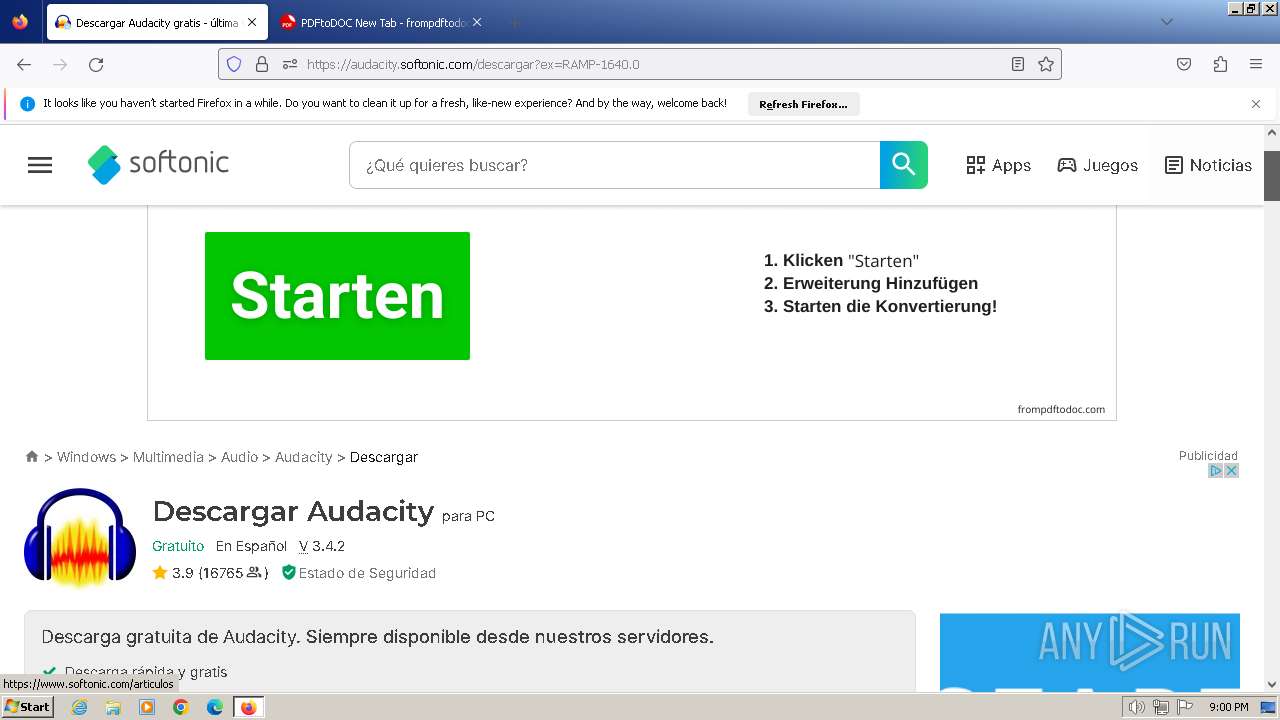Go to home breadcrumb icon
This screenshot has height=720, width=1280.
[32, 456]
